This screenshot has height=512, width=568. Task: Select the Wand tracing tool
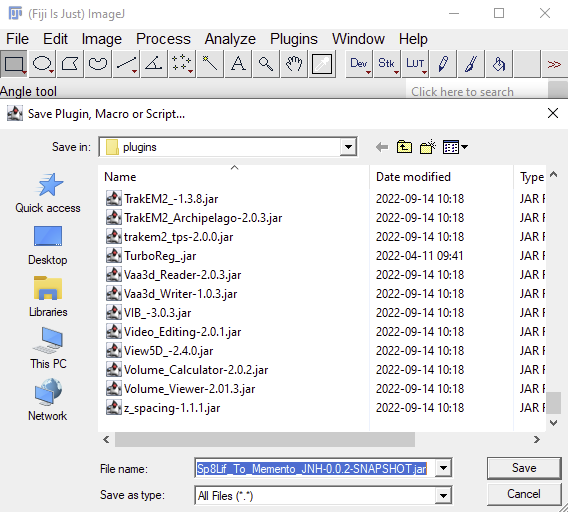[210, 64]
